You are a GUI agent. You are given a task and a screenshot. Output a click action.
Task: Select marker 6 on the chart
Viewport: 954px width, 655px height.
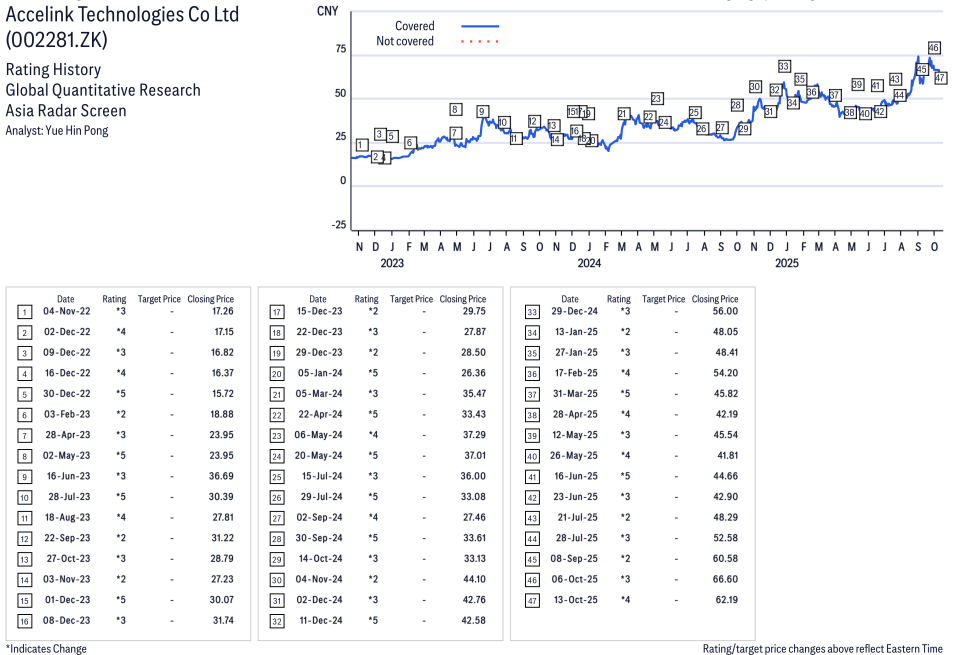410,143
